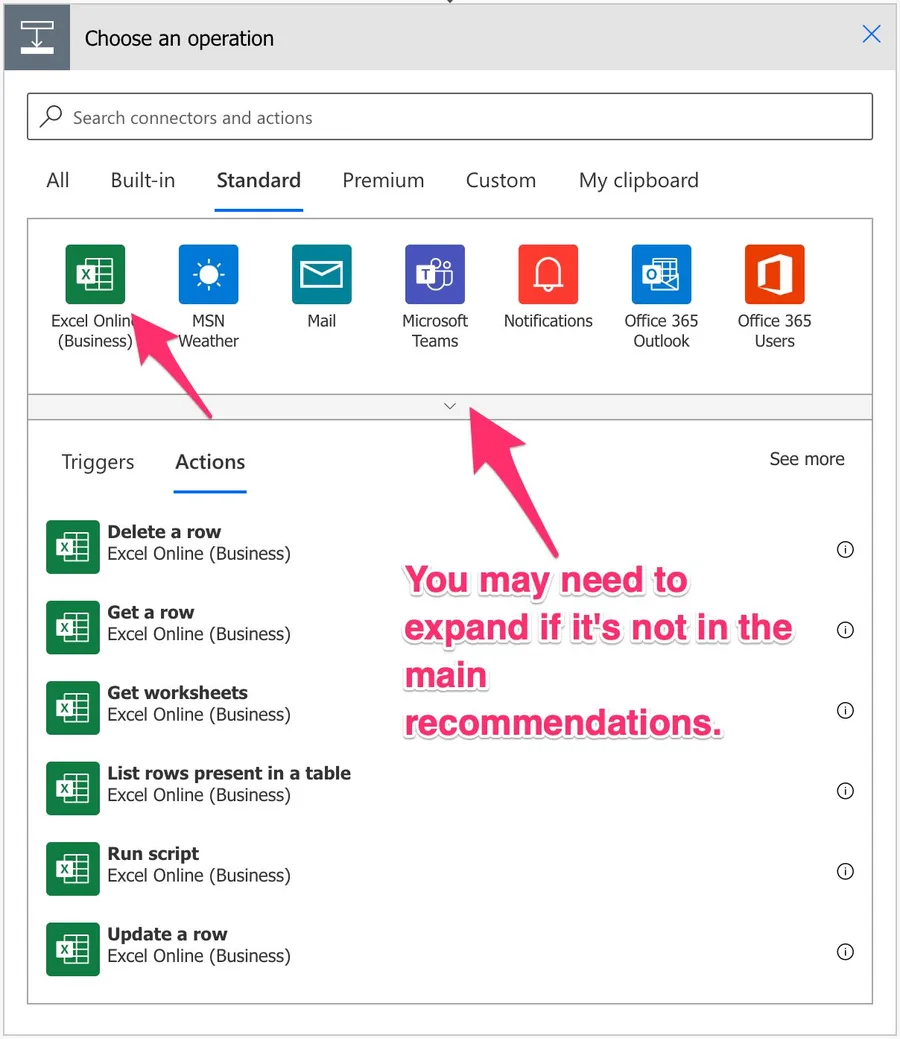Select the Microsoft Teams connector icon
Screen dimensions: 900x1039
pos(434,274)
